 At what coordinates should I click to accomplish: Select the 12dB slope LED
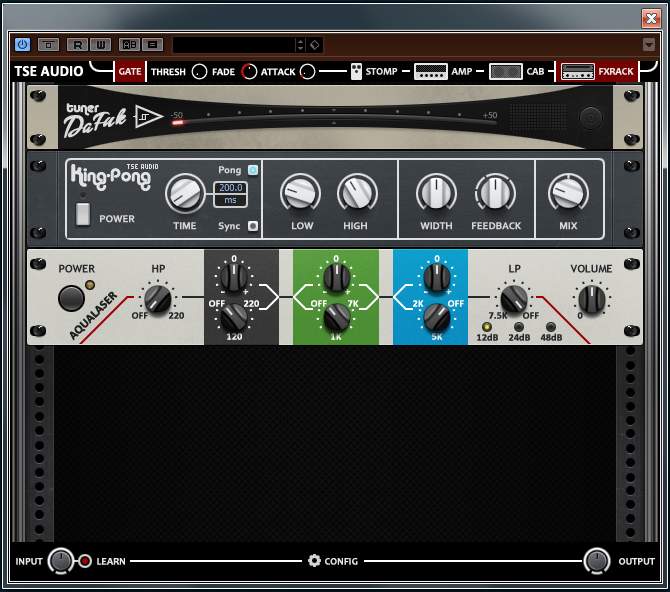486,327
